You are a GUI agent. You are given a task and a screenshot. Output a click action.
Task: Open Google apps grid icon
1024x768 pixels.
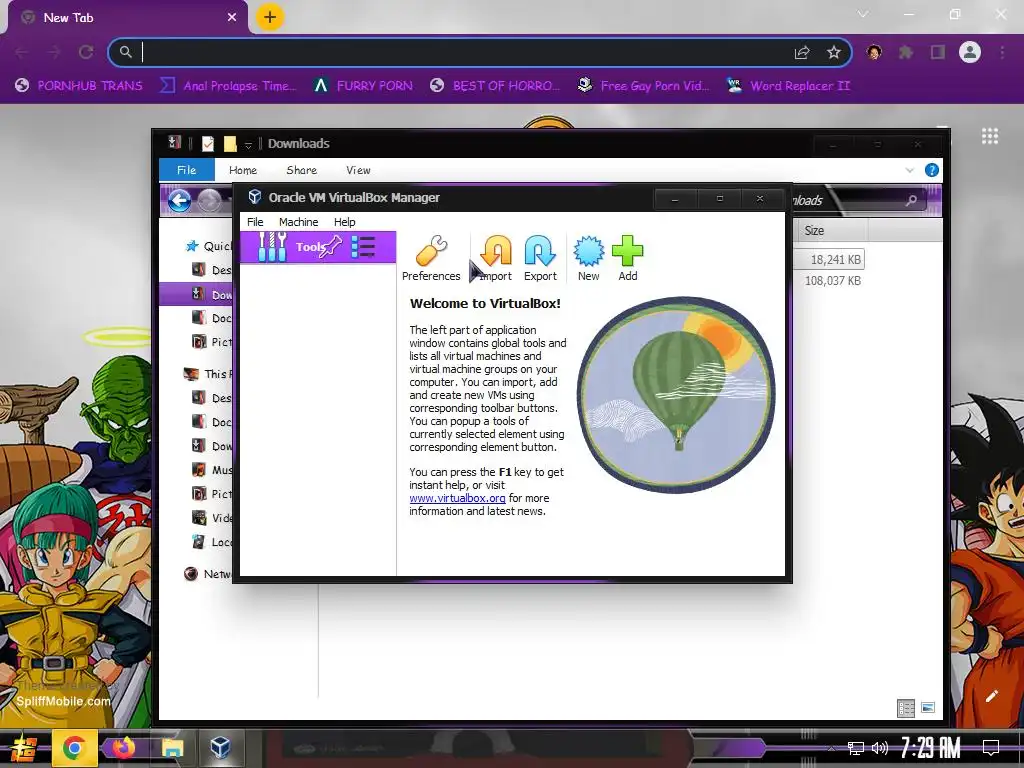[990, 136]
